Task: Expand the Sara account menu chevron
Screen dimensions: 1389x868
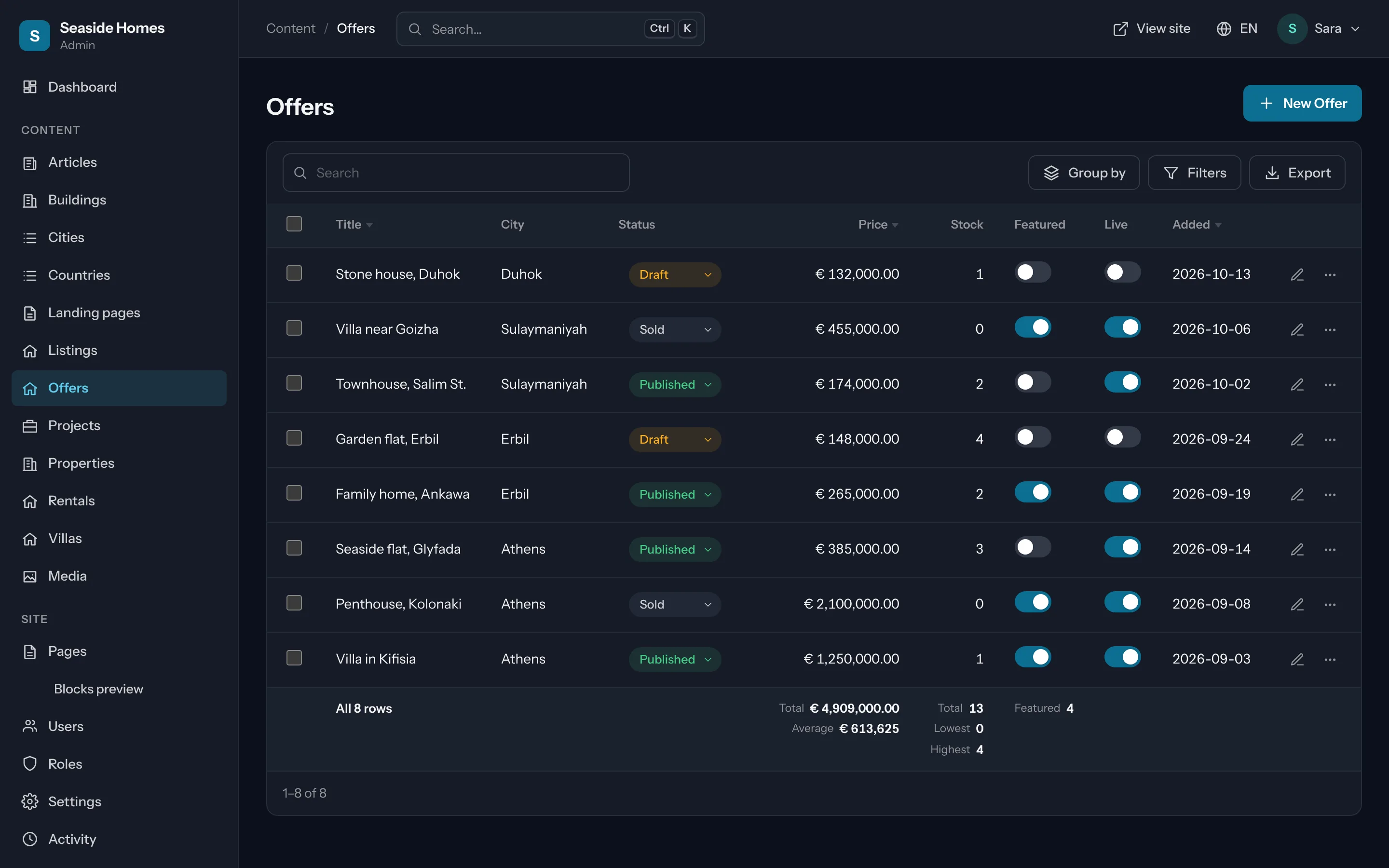Action: (1355, 29)
